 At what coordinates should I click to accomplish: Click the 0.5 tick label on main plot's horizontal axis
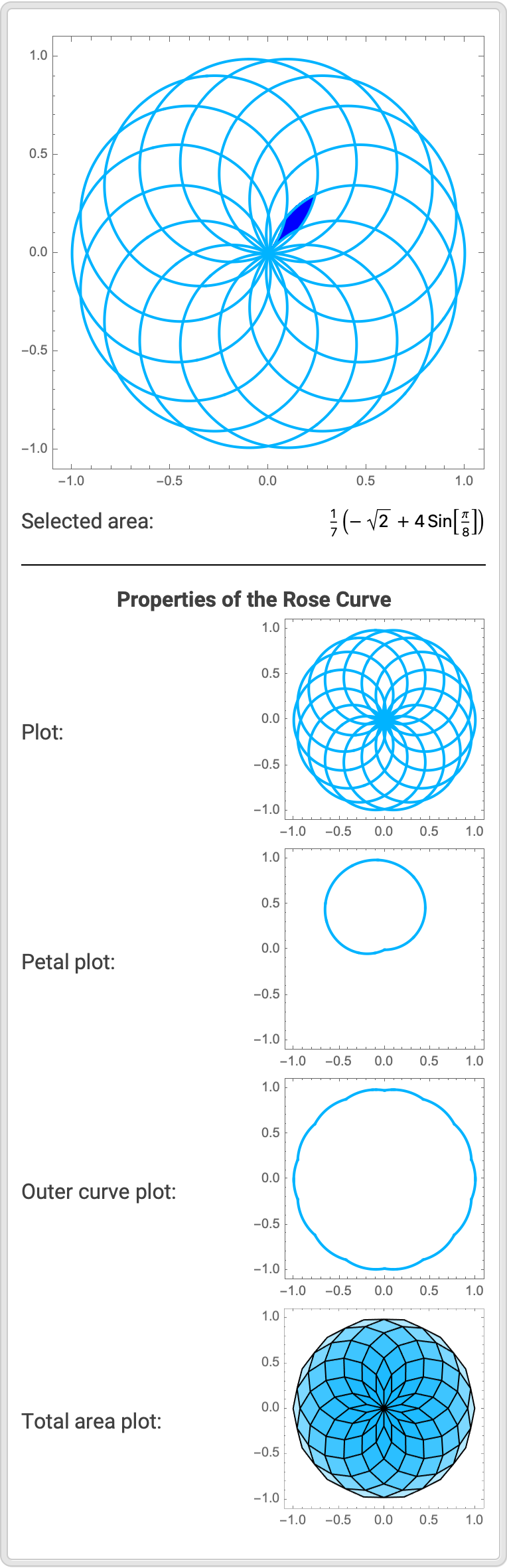click(x=366, y=481)
